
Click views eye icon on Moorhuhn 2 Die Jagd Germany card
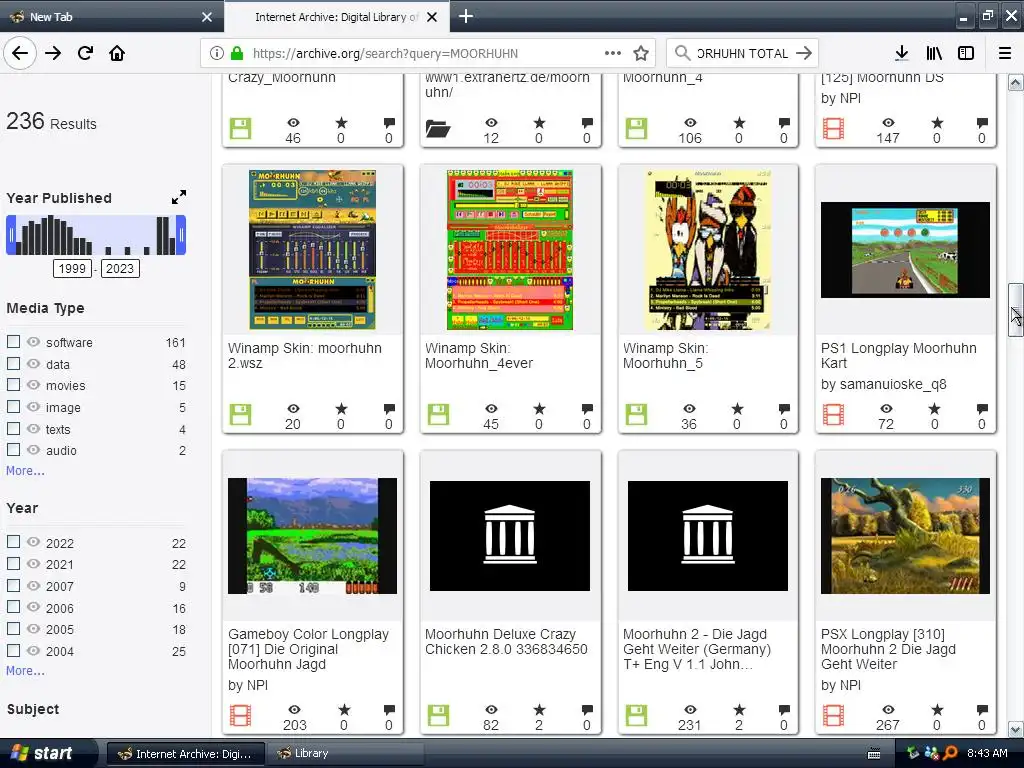(690, 710)
